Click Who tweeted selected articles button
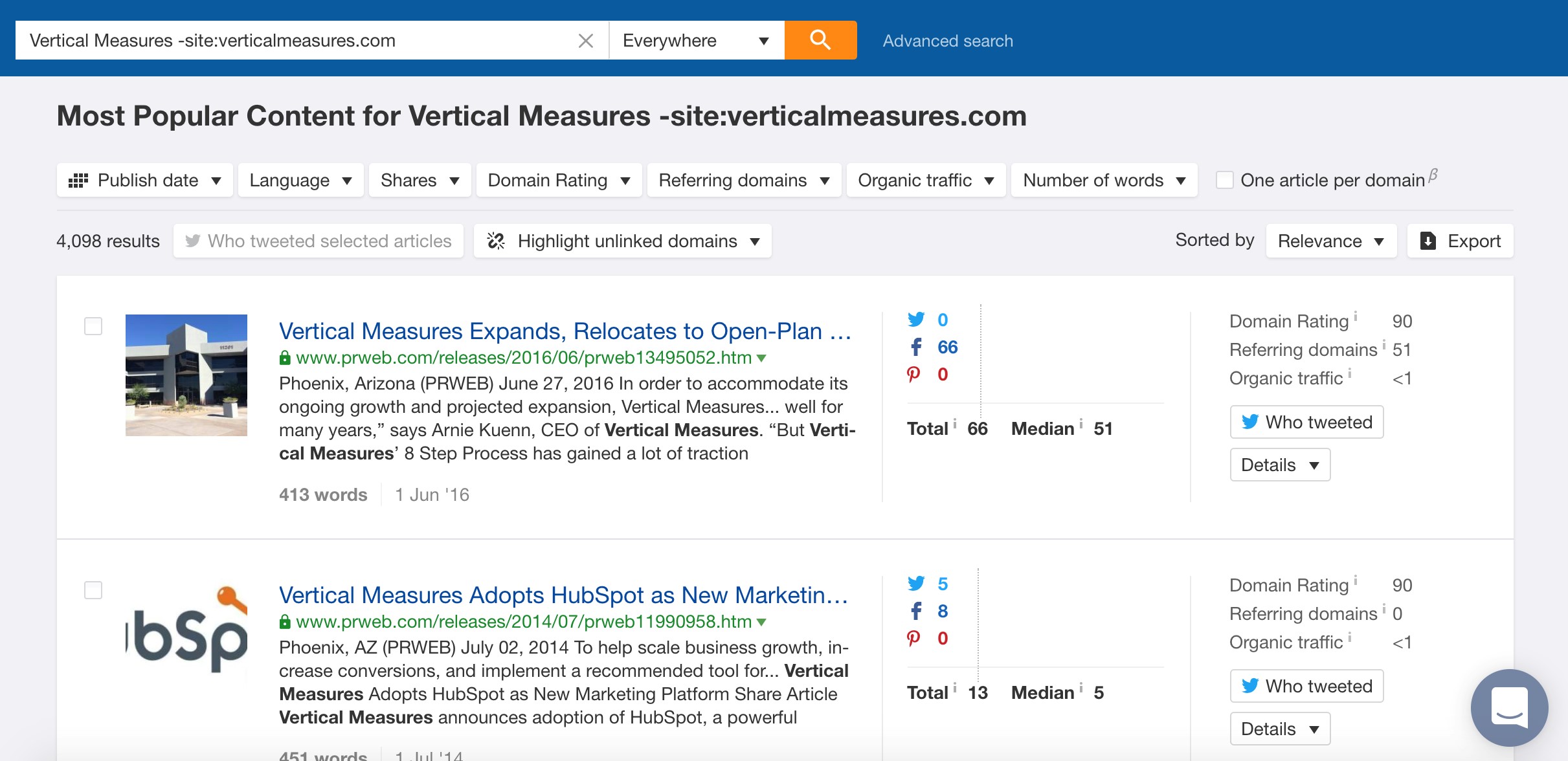 pyautogui.click(x=319, y=241)
